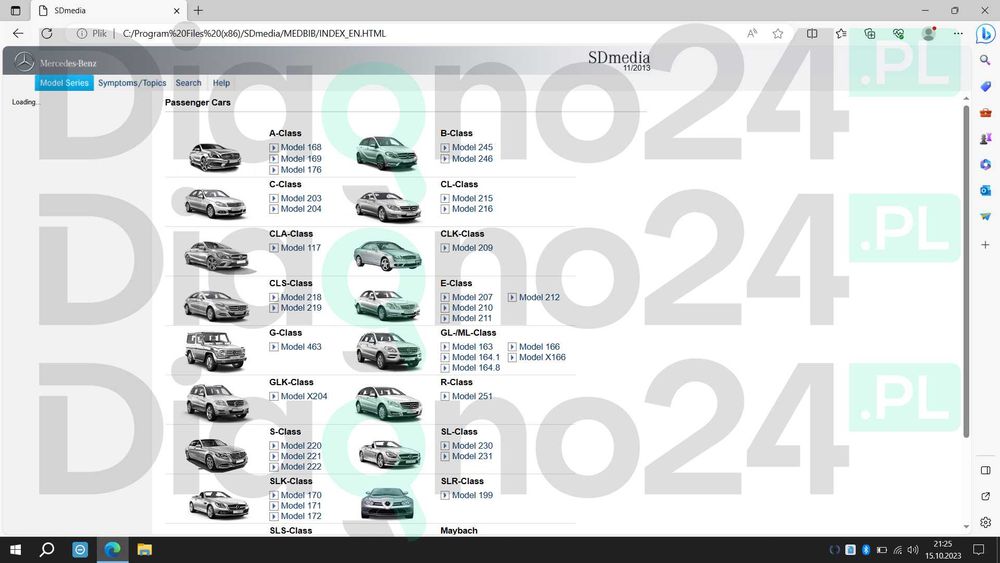Open Model 212 of E-Class
The width and height of the screenshot is (1000, 563).
click(x=540, y=297)
